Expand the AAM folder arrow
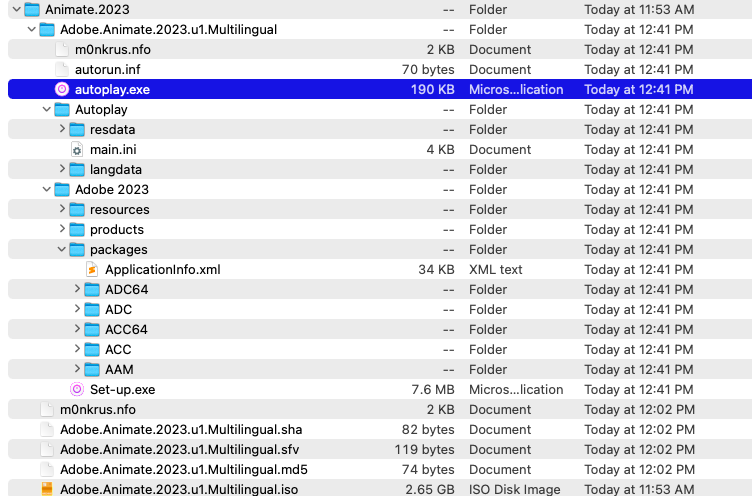Viewport: 752px width, 496px height. point(77,369)
